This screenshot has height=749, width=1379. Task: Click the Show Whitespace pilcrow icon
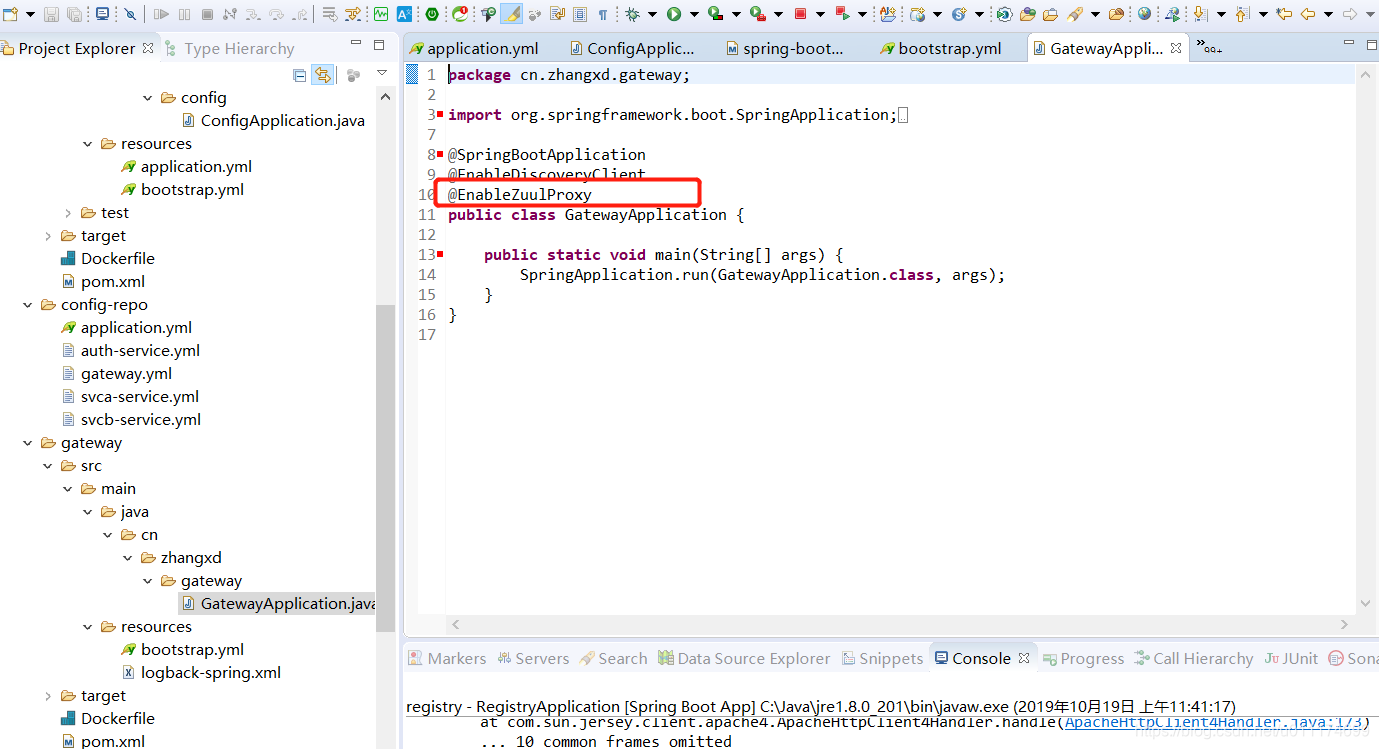click(x=602, y=14)
